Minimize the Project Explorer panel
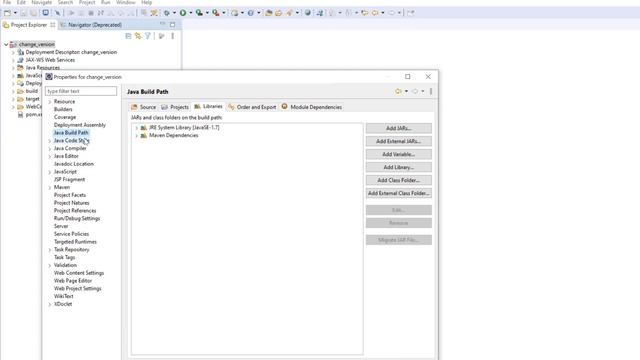 (x=162, y=24)
